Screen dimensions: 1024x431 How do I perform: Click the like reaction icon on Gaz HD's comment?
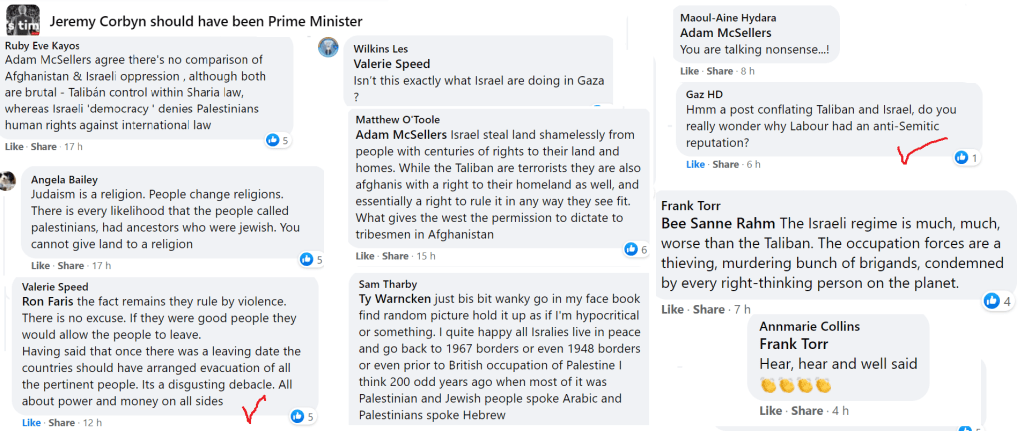961,158
